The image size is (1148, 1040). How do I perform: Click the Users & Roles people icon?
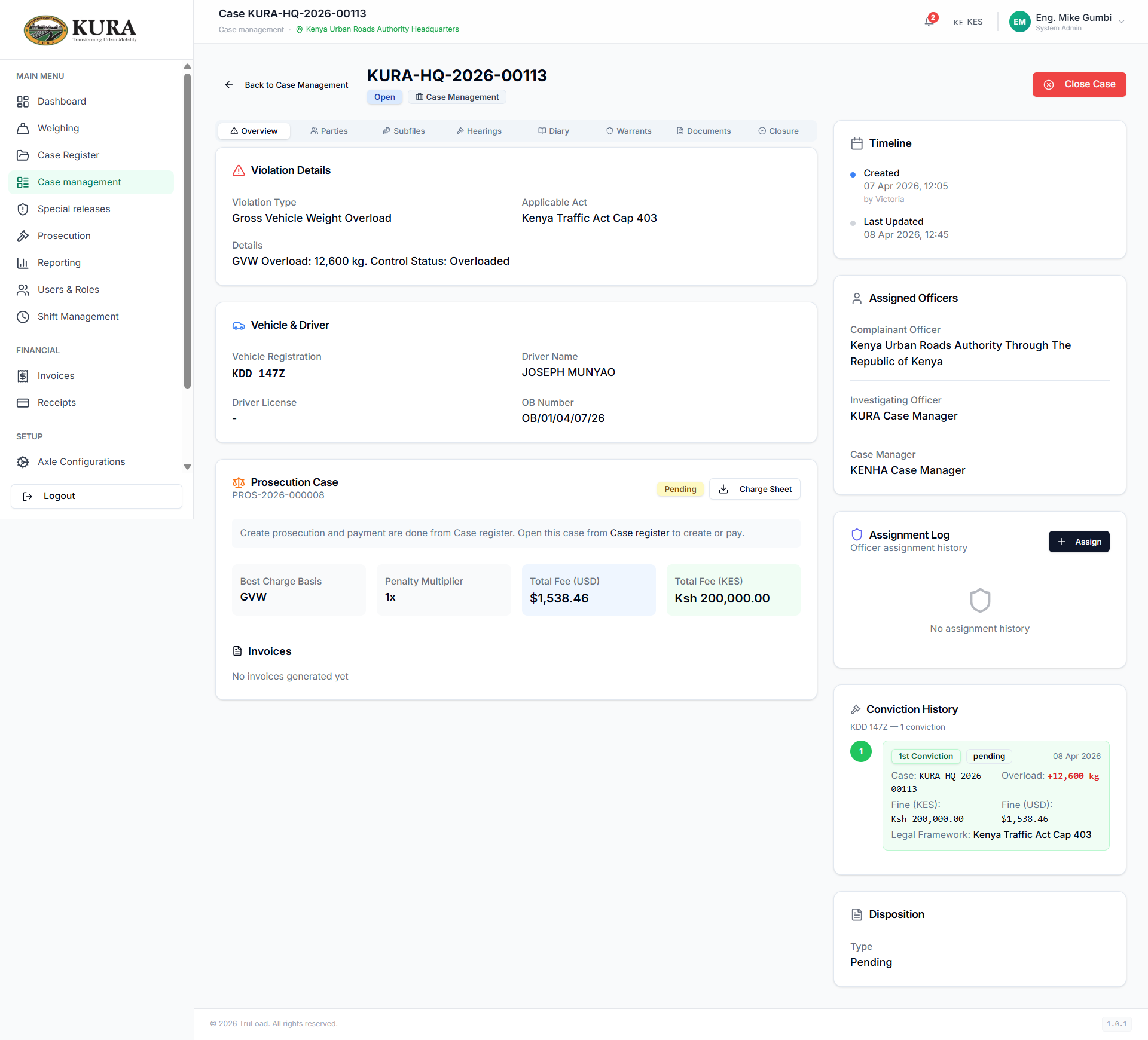click(23, 290)
